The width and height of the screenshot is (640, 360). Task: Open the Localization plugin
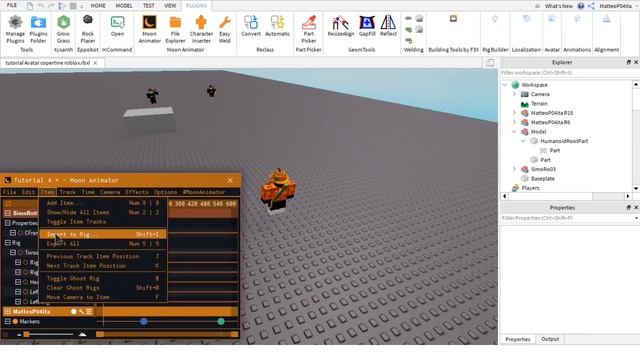(x=527, y=18)
